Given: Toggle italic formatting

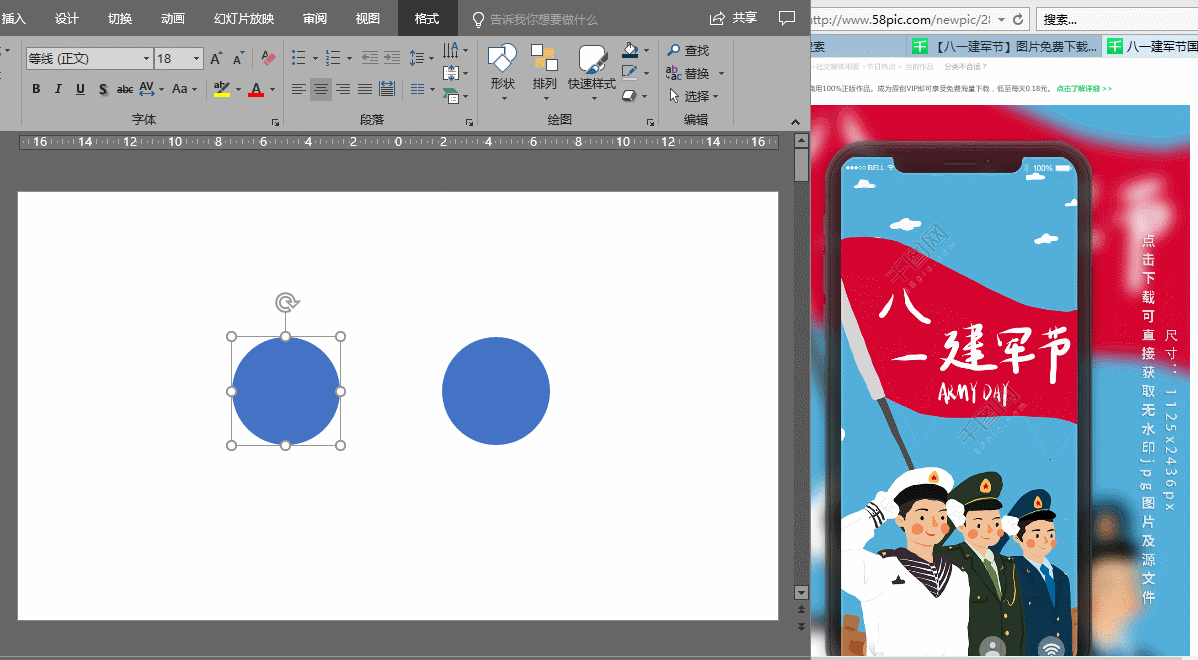Looking at the screenshot, I should point(58,89).
